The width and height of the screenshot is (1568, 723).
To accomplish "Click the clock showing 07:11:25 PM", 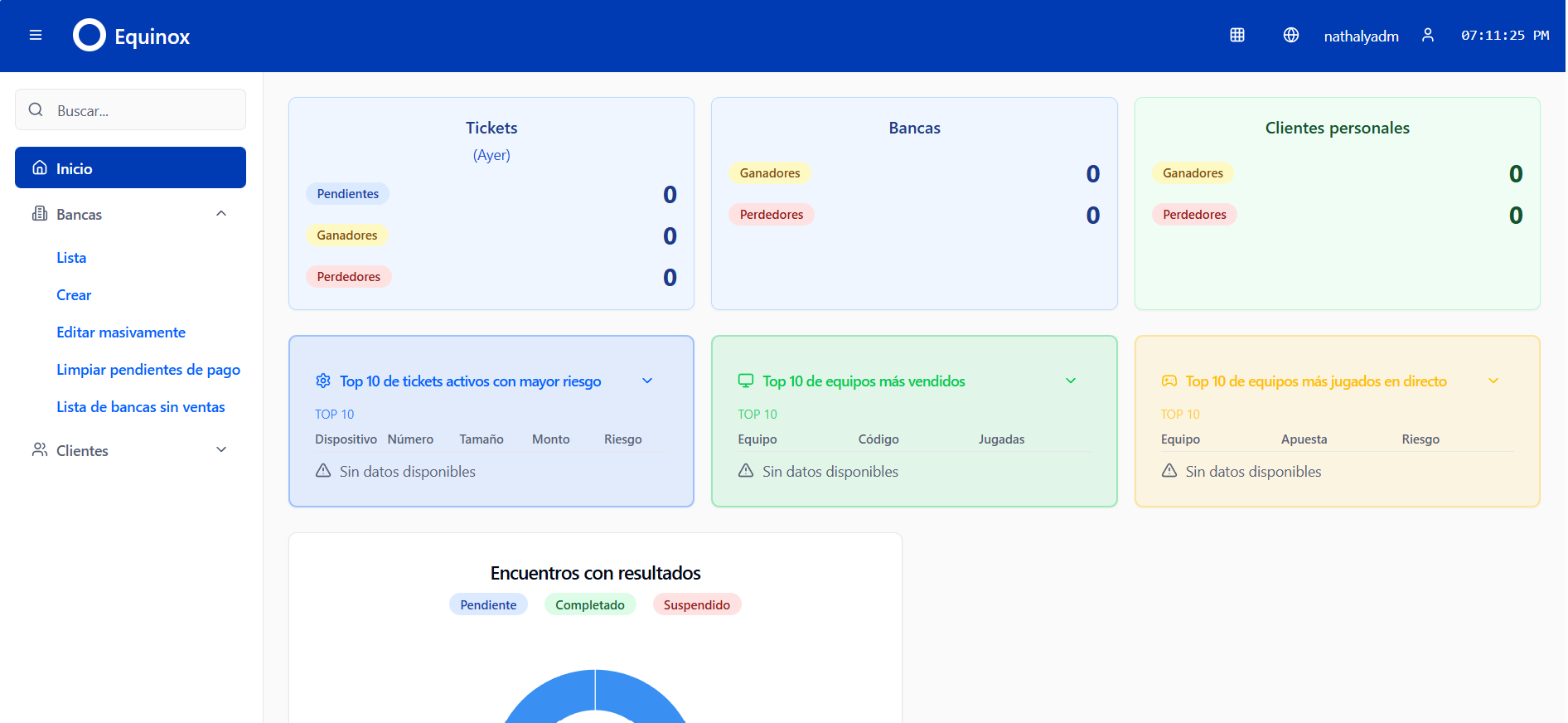I will 1505,35.
